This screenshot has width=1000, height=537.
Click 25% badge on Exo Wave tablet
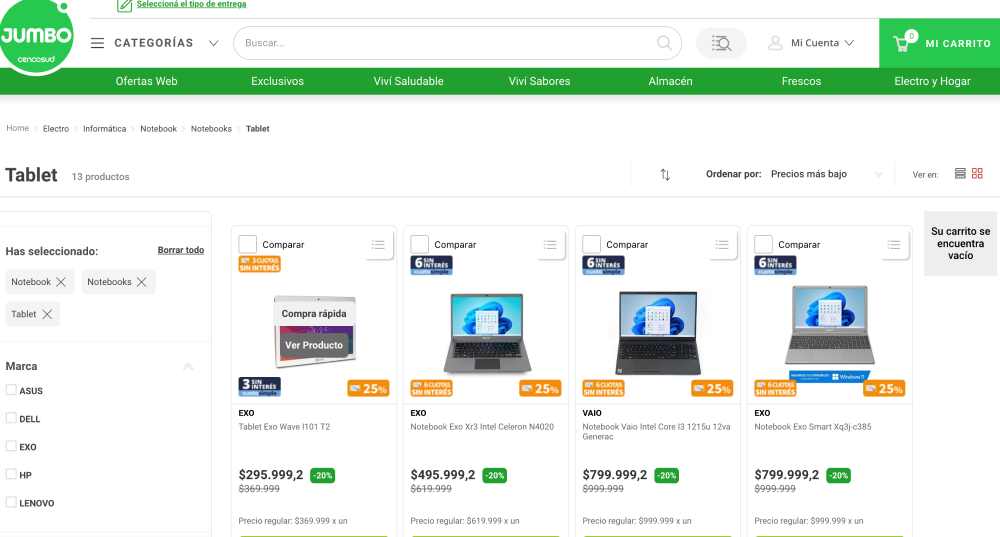(368, 388)
